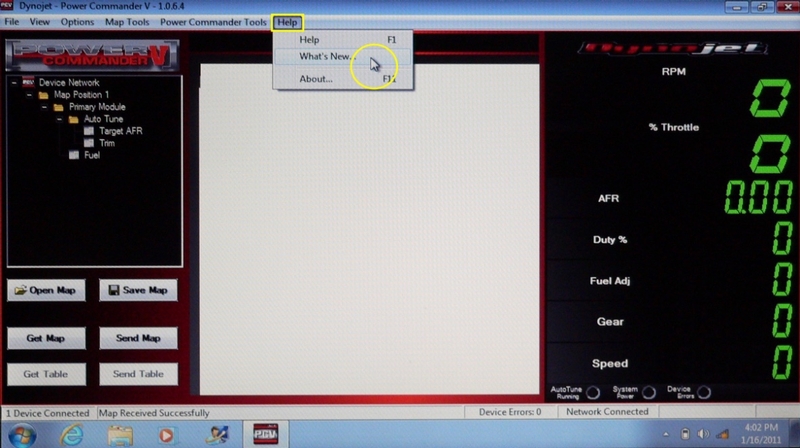The width and height of the screenshot is (800, 448).
Task: Click the Target AFR table icon
Action: point(89,131)
